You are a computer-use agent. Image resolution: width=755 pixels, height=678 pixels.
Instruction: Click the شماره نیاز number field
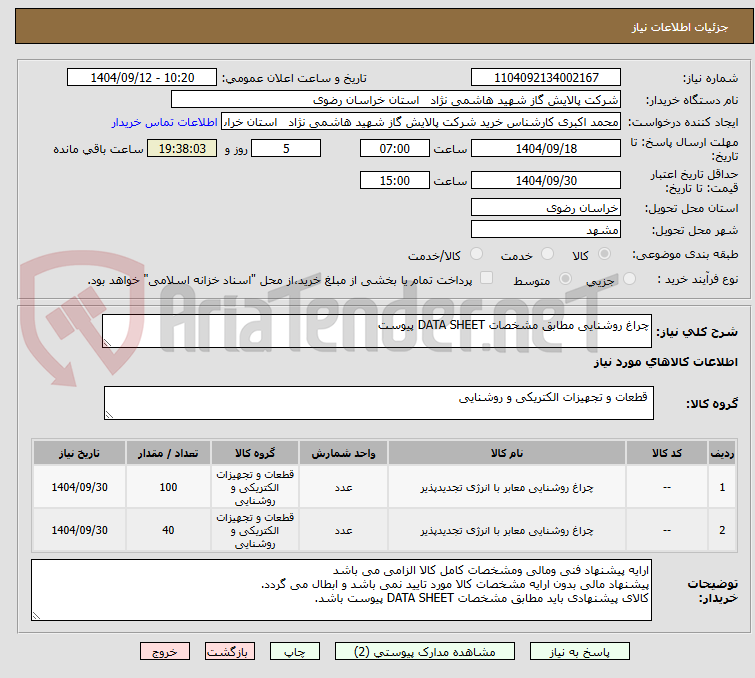546,78
